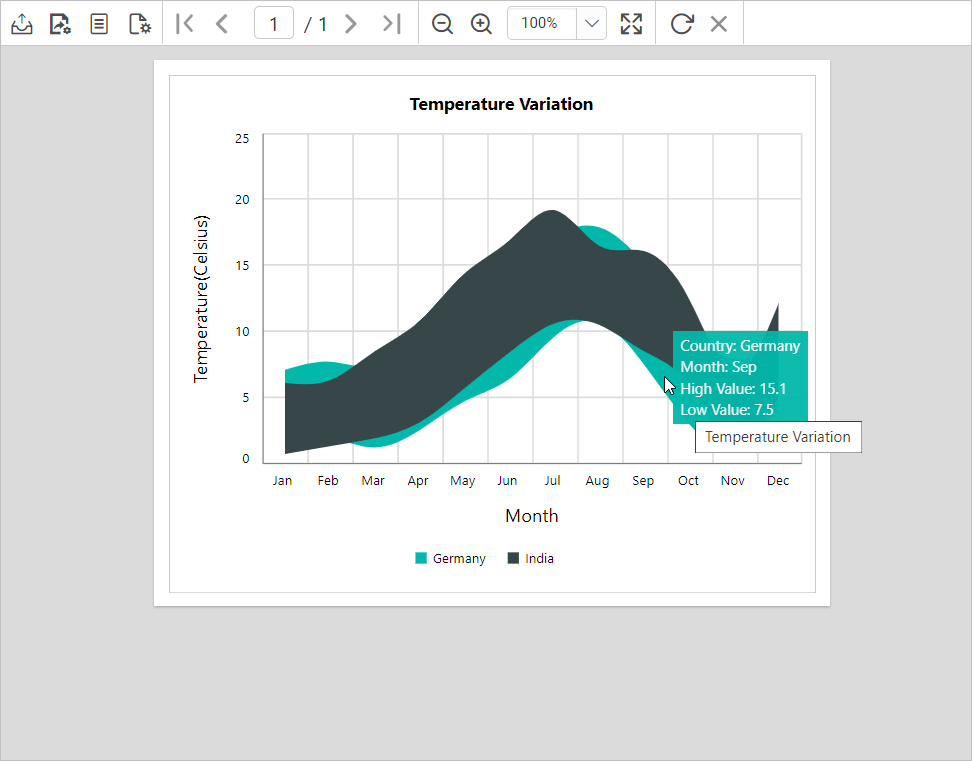Image resolution: width=972 pixels, height=761 pixels.
Task: Toggle the Germany legend entry
Action: click(459, 559)
